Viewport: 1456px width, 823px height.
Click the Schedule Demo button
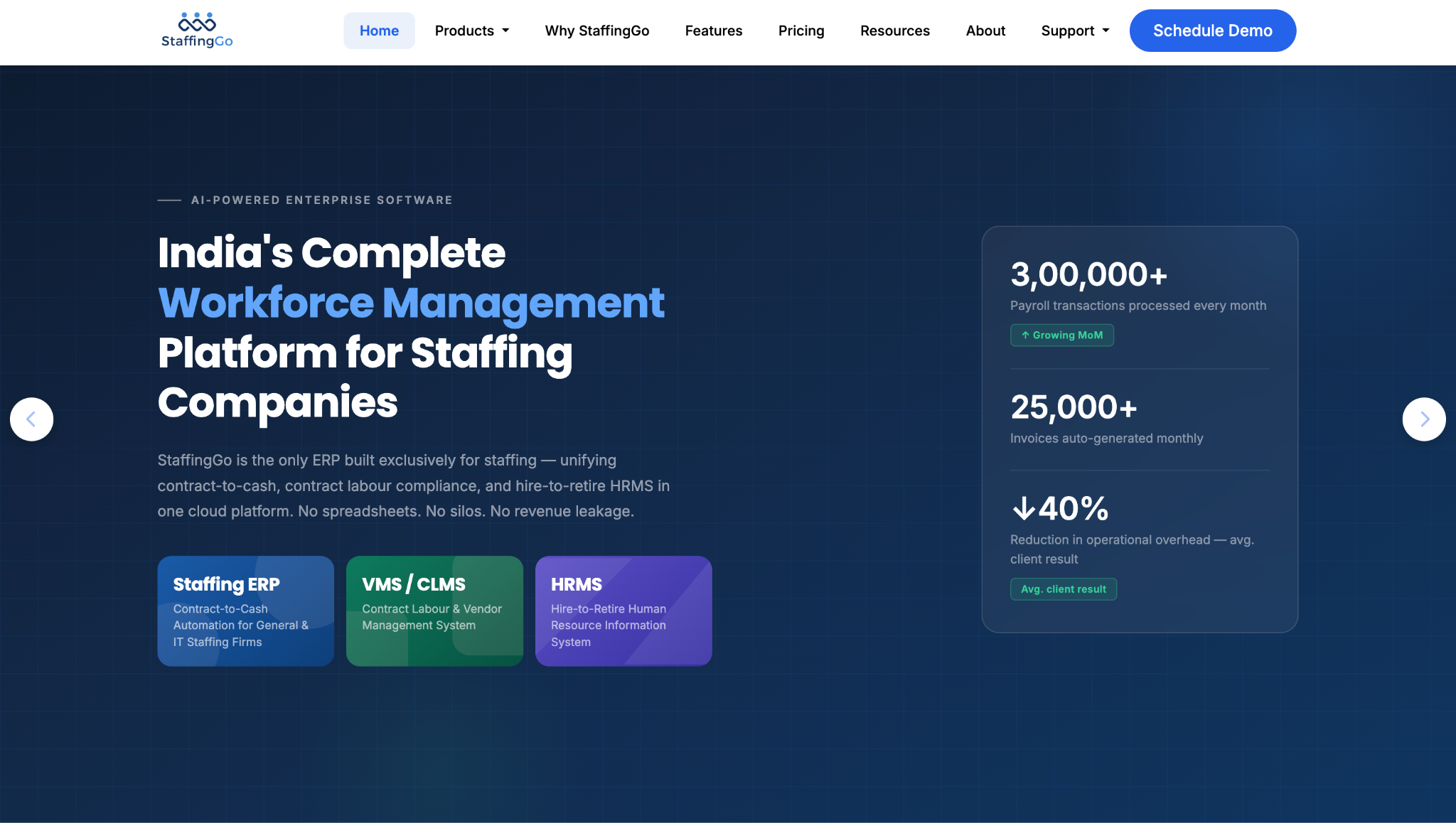pyautogui.click(x=1213, y=31)
